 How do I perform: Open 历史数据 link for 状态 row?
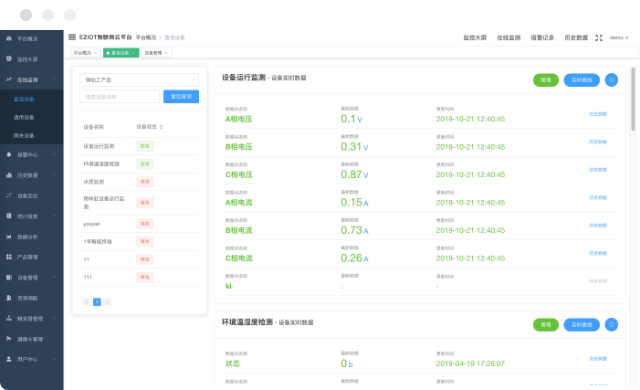click(x=598, y=359)
